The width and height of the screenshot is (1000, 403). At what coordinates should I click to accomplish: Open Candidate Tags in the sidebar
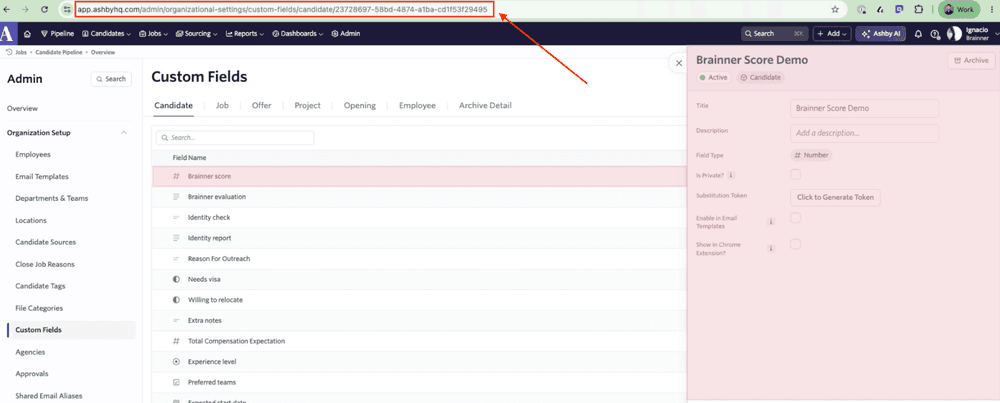(x=40, y=286)
